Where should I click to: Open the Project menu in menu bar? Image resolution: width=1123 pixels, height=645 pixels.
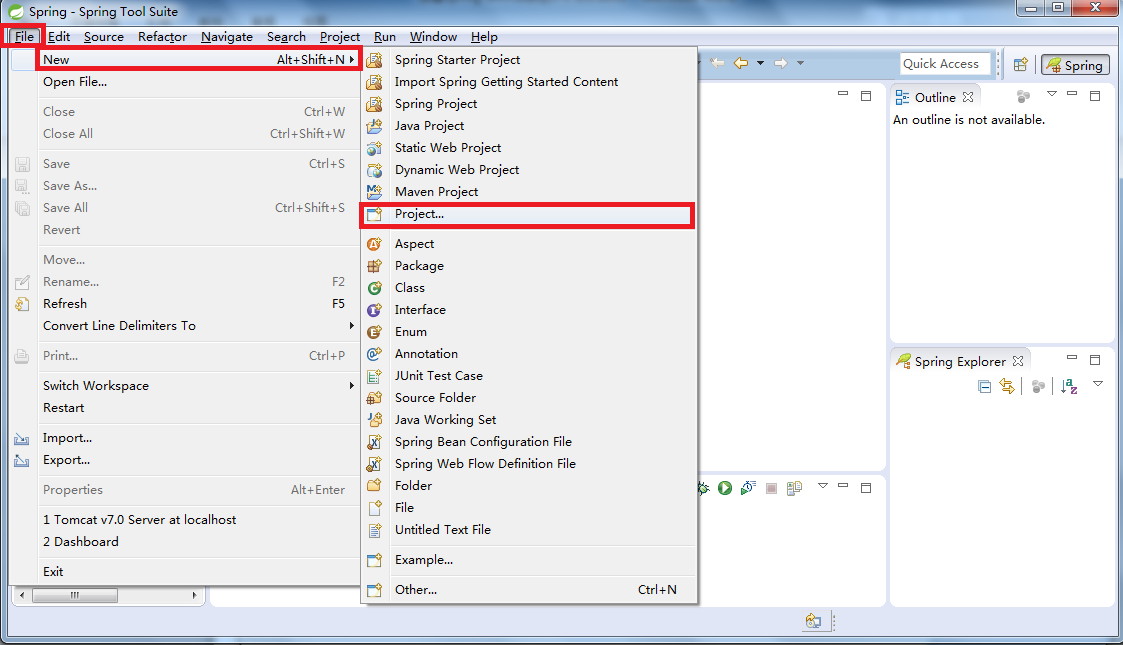coord(339,37)
